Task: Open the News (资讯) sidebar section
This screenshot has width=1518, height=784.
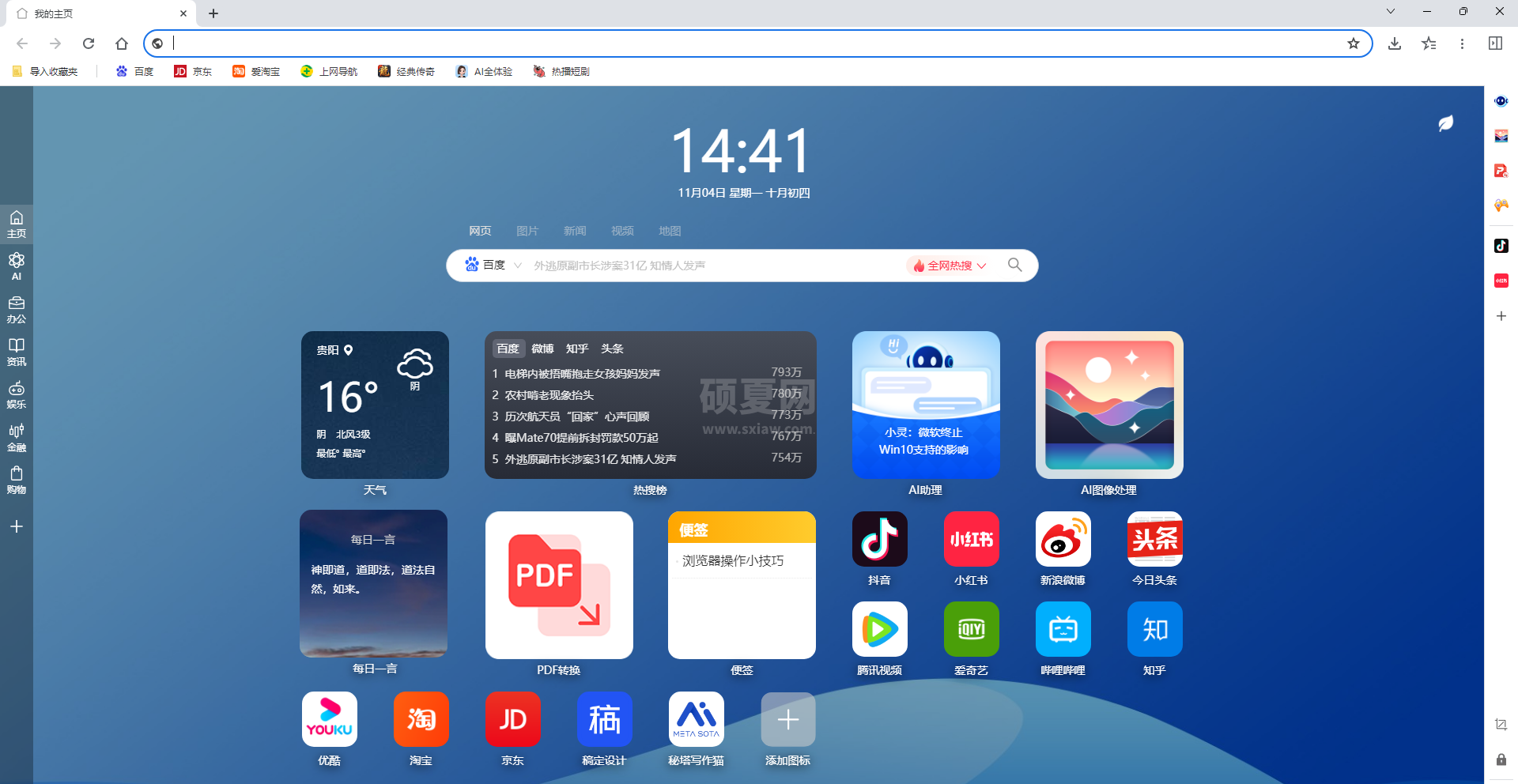Action: (17, 352)
